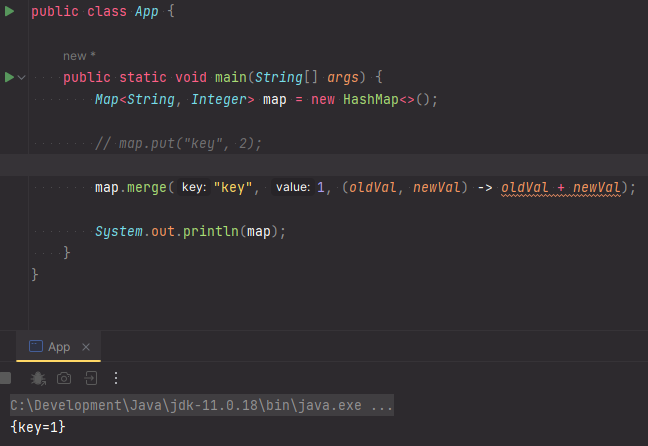Click the commented map.put line
The height and width of the screenshot is (446, 648).
point(179,143)
